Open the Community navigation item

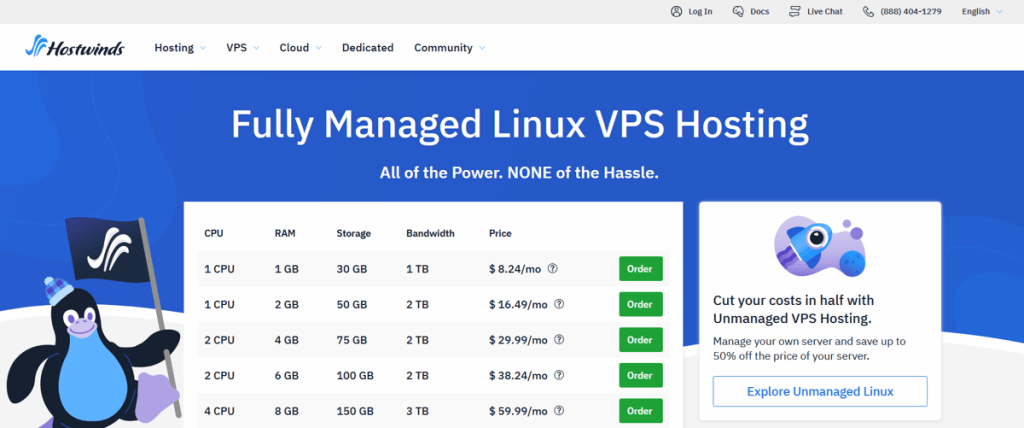443,48
